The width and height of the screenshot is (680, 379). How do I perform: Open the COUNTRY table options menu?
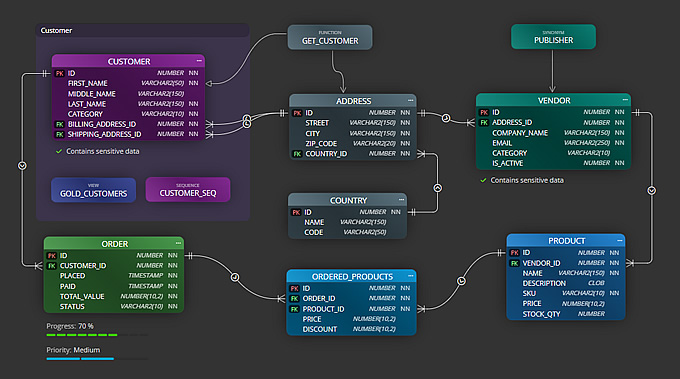(x=401, y=199)
